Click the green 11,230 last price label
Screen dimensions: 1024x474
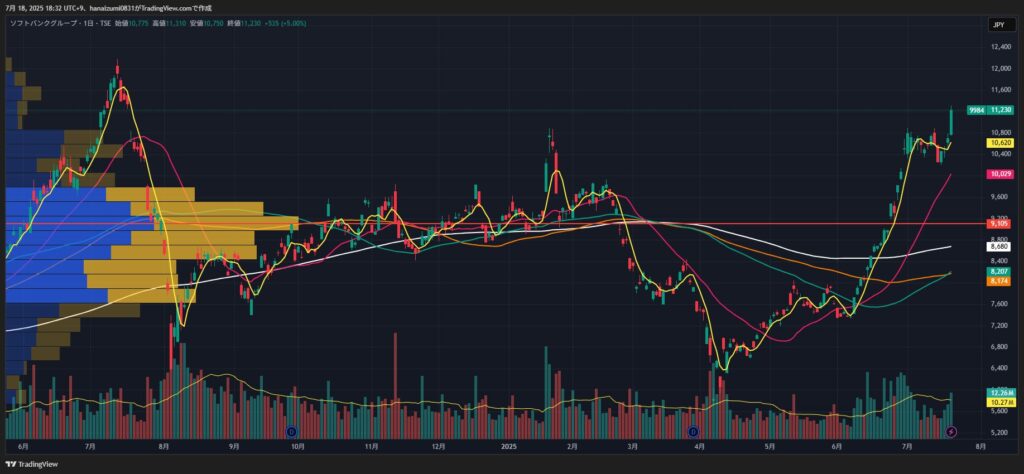tap(1000, 110)
